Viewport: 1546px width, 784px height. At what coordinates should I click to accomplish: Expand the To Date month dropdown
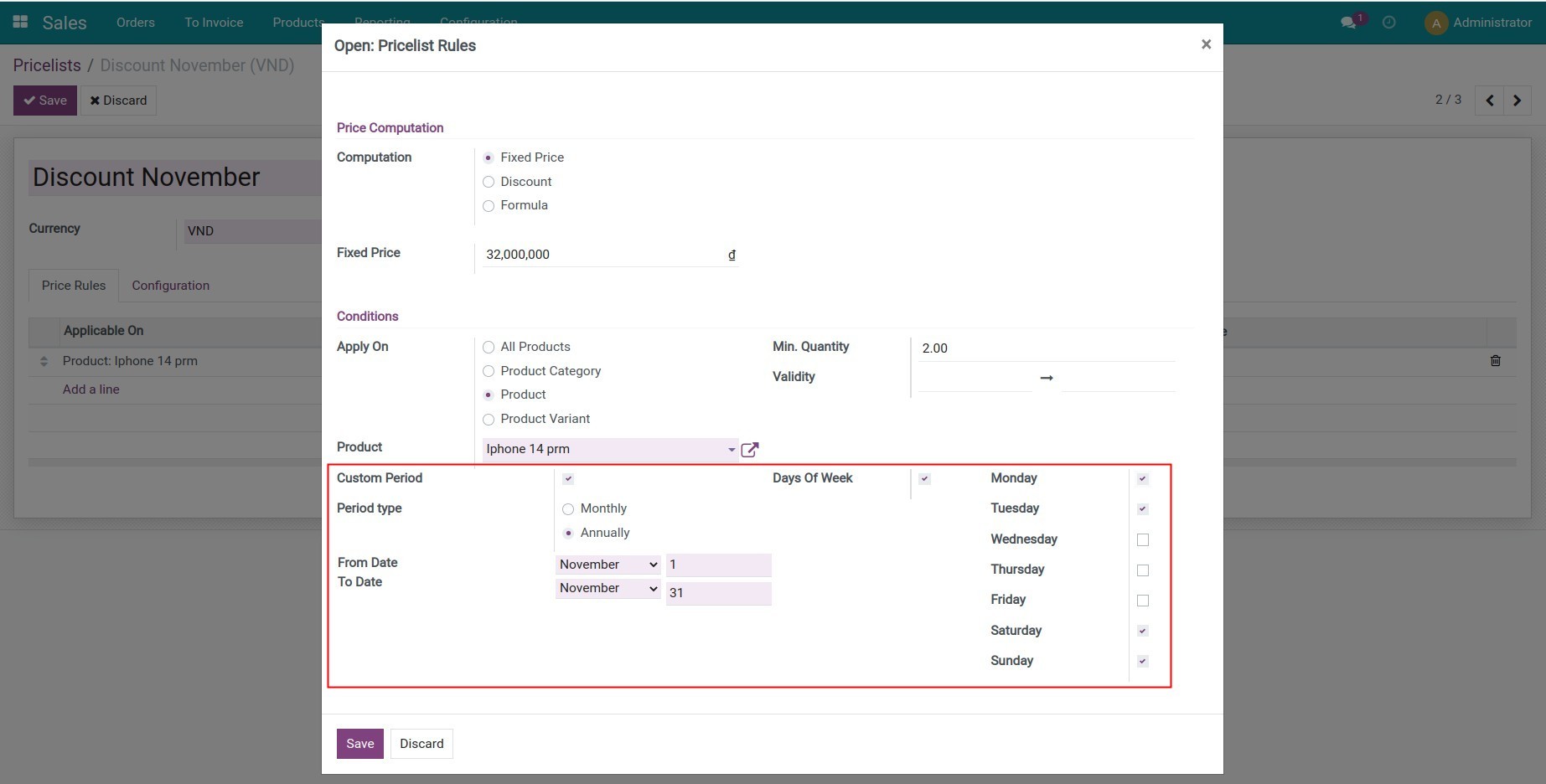point(608,589)
